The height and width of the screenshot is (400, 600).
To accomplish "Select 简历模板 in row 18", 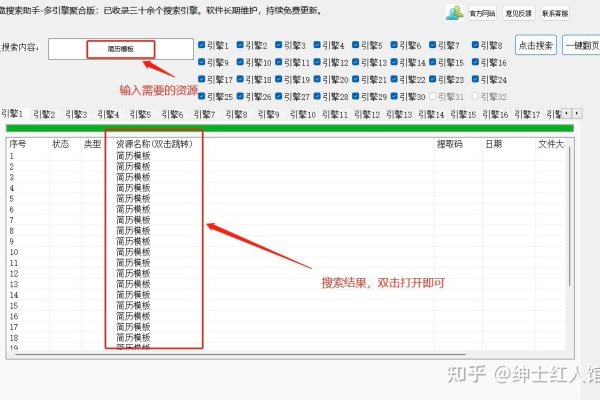I will click(x=133, y=338).
